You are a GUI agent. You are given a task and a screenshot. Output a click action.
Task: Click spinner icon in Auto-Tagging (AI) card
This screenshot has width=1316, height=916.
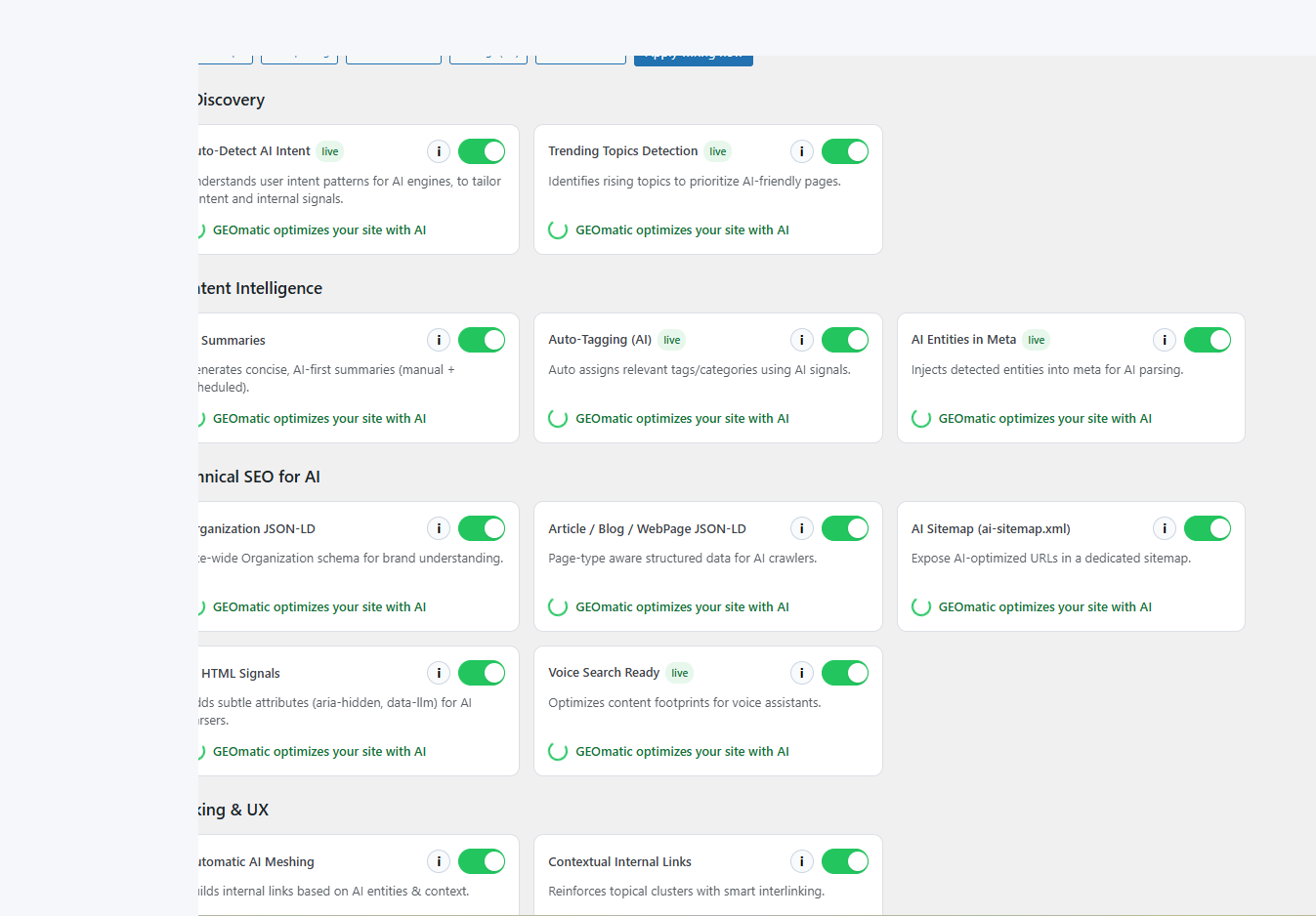(x=558, y=419)
